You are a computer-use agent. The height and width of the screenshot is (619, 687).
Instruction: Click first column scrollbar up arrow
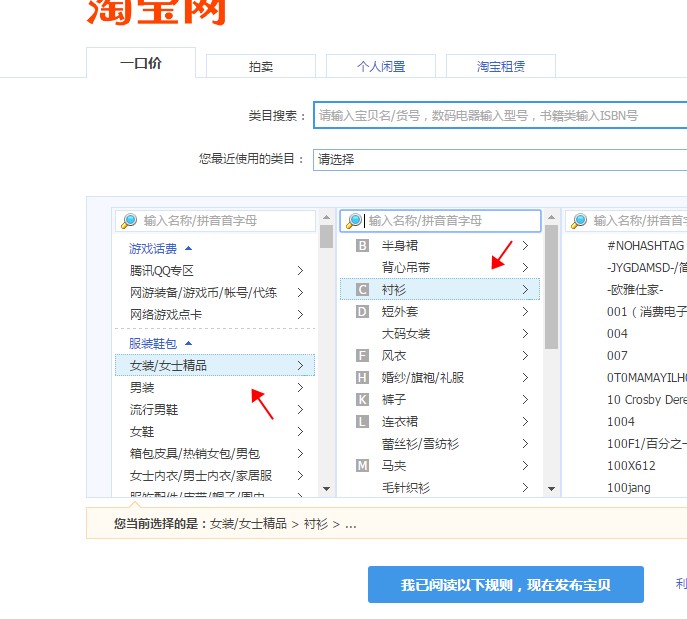coord(326,217)
